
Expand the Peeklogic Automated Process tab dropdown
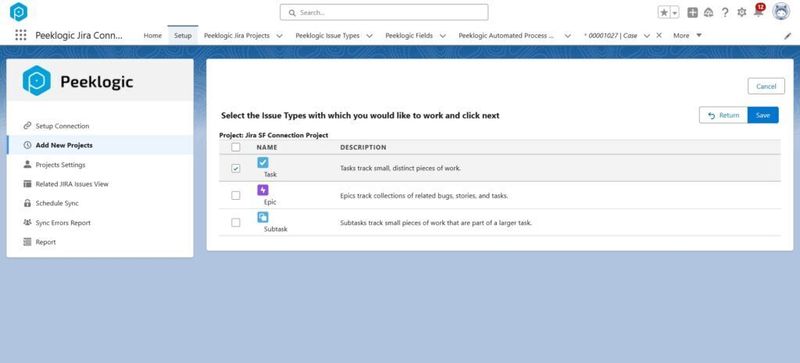(567, 36)
